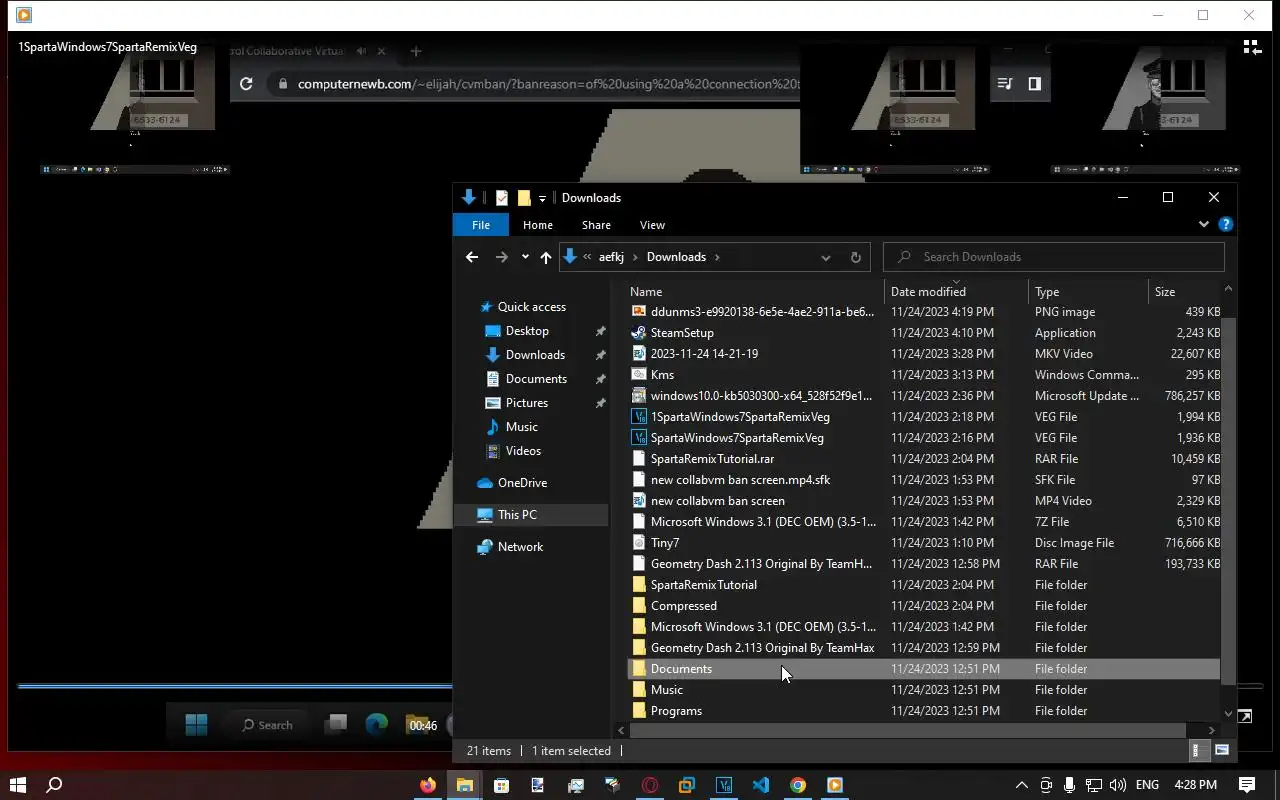The image size is (1280, 800).
Task: Select This PC in navigation pane
Action: click(517, 515)
